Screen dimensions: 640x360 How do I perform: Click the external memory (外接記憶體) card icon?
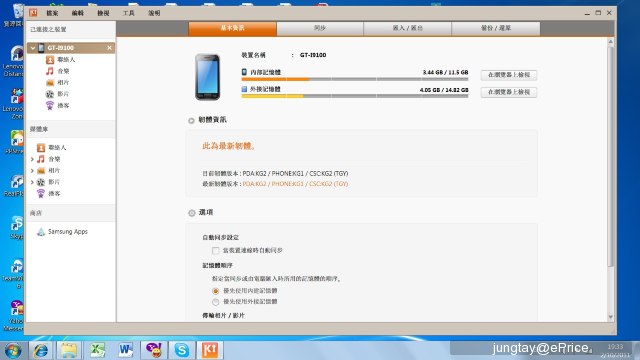[x=244, y=89]
